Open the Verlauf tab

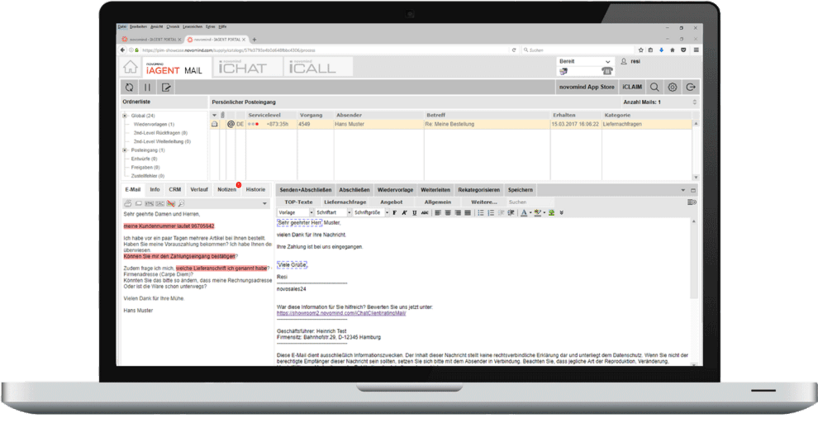click(x=199, y=189)
